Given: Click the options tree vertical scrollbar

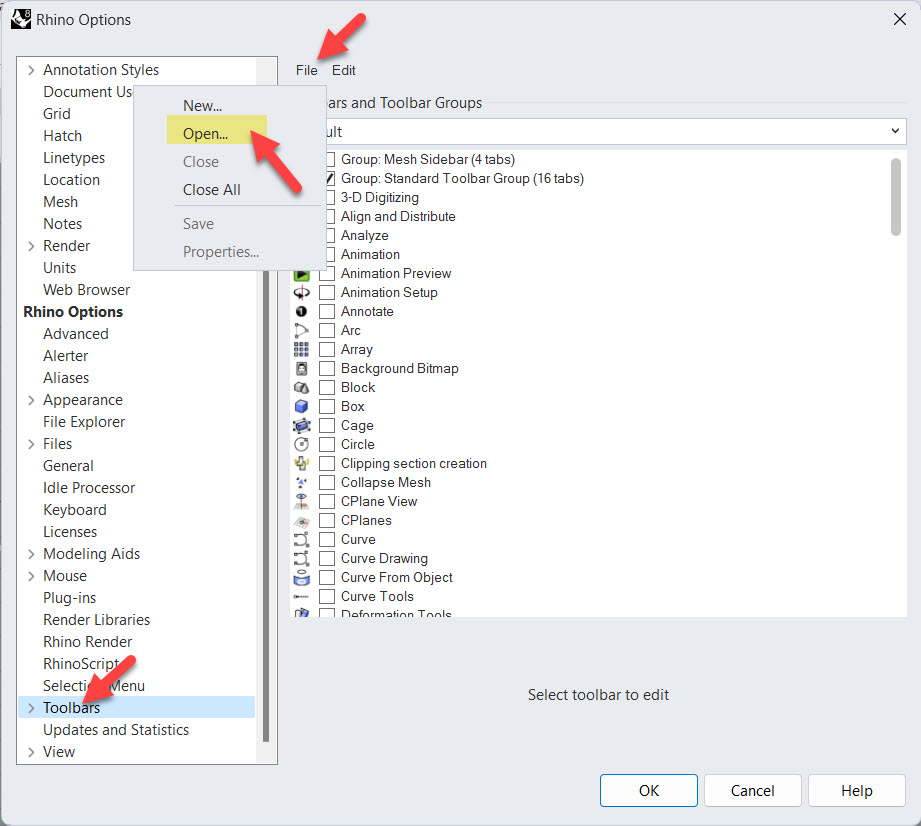Looking at the screenshot, I should 266,505.
